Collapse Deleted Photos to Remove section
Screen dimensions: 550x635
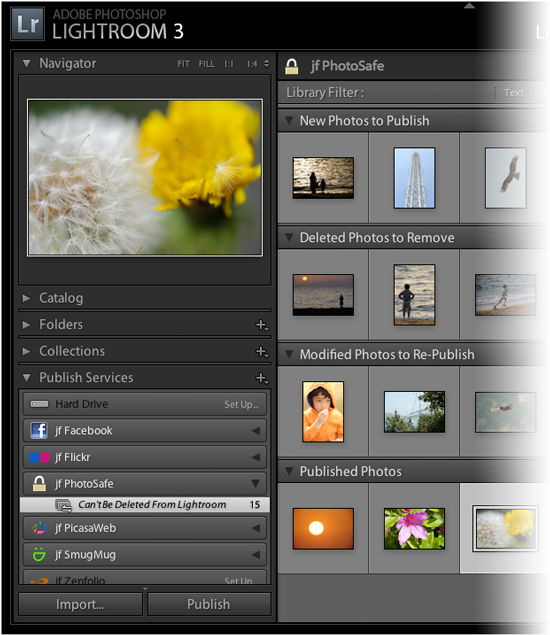click(x=289, y=237)
